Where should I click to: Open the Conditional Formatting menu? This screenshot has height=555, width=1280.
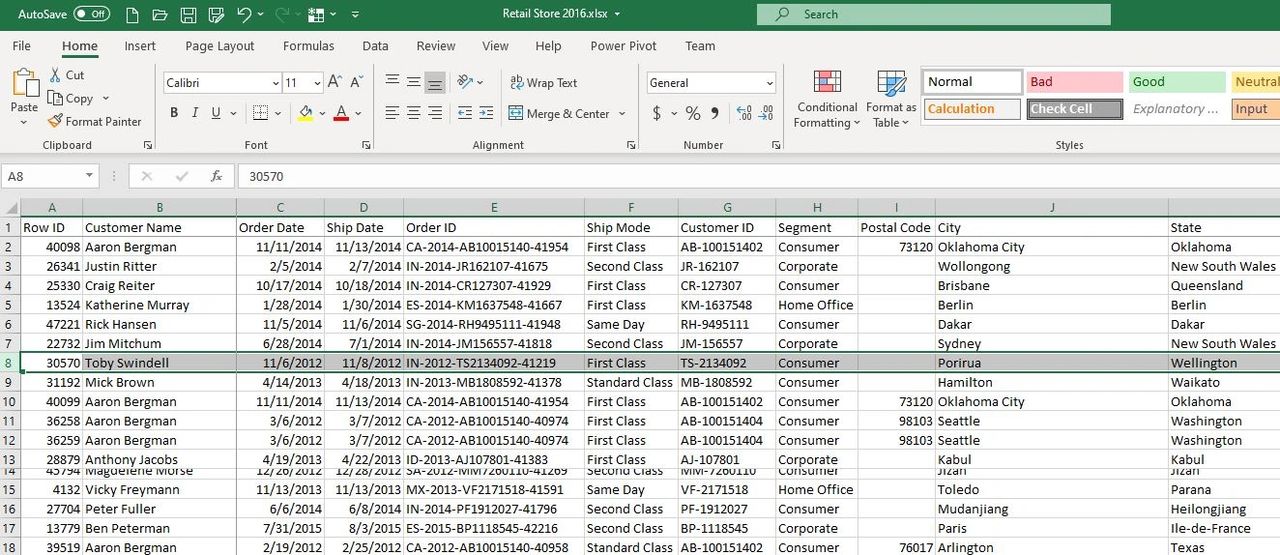[x=827, y=100]
